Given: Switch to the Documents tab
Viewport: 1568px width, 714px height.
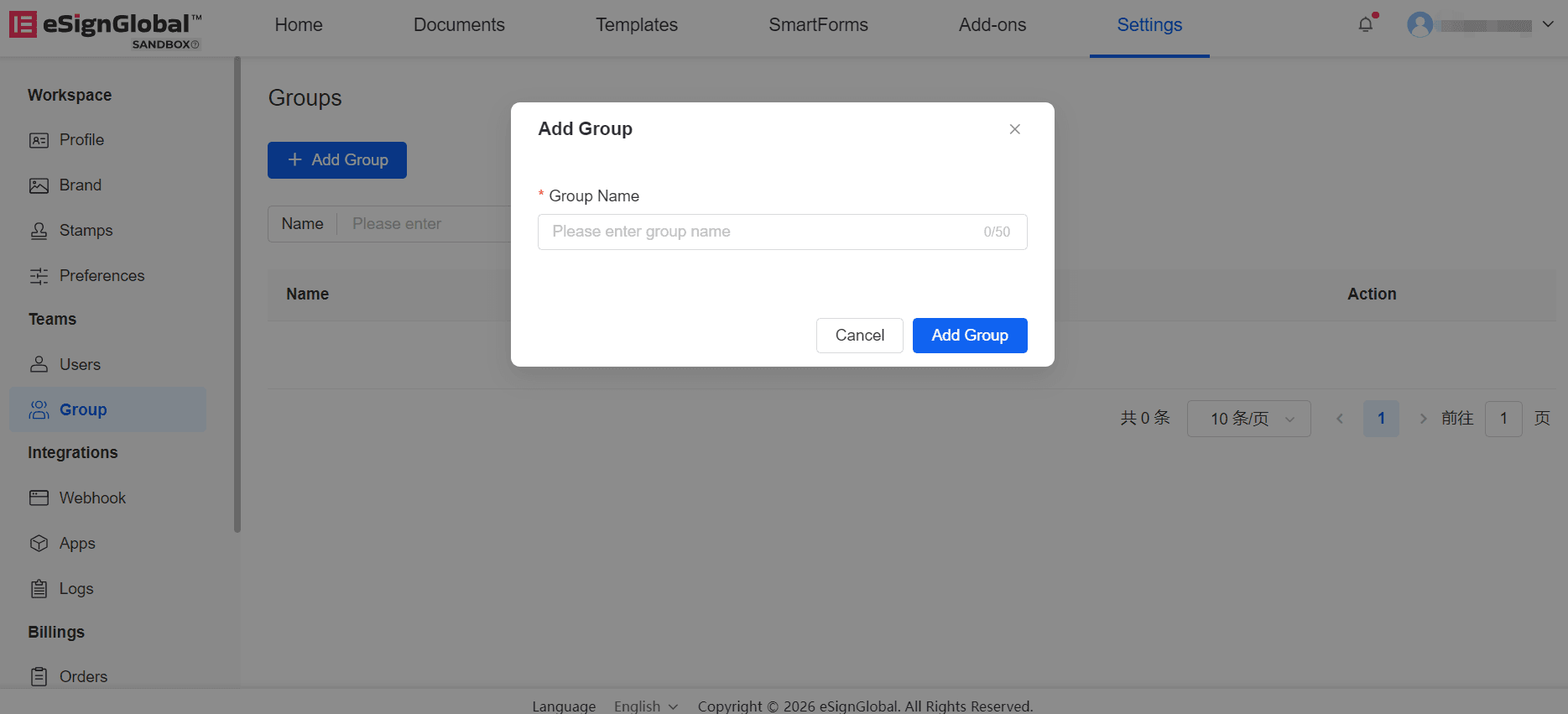Looking at the screenshot, I should [x=459, y=25].
